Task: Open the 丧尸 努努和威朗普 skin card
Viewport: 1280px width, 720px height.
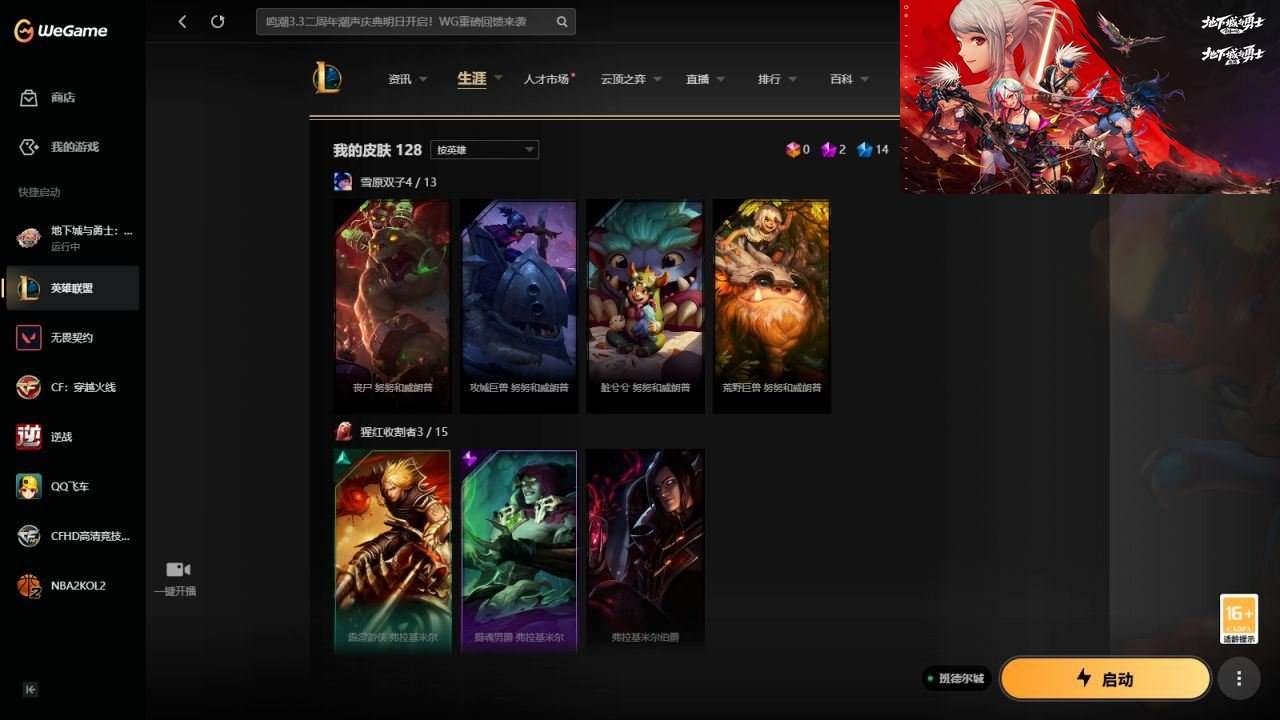Action: (392, 306)
